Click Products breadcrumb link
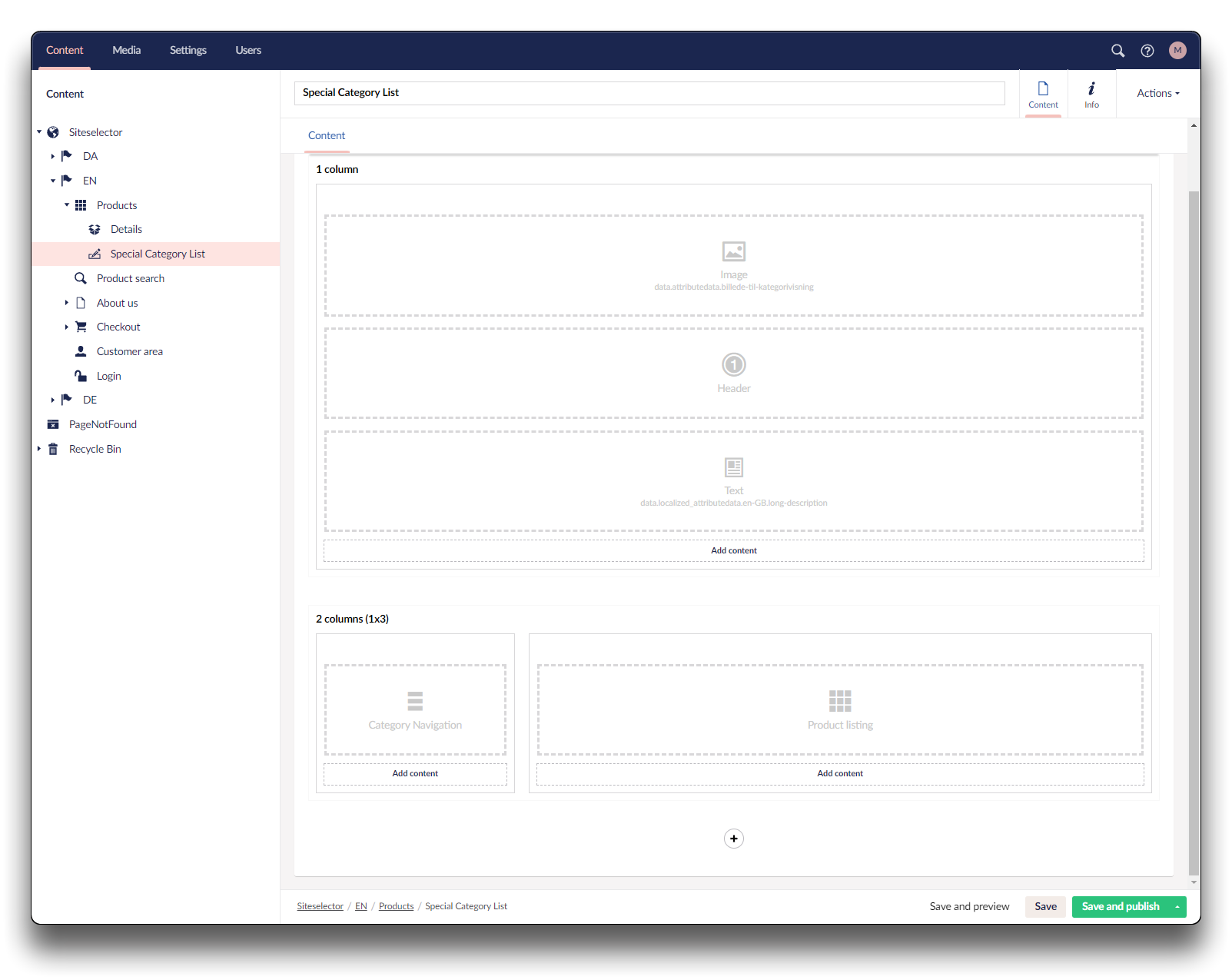 click(396, 907)
